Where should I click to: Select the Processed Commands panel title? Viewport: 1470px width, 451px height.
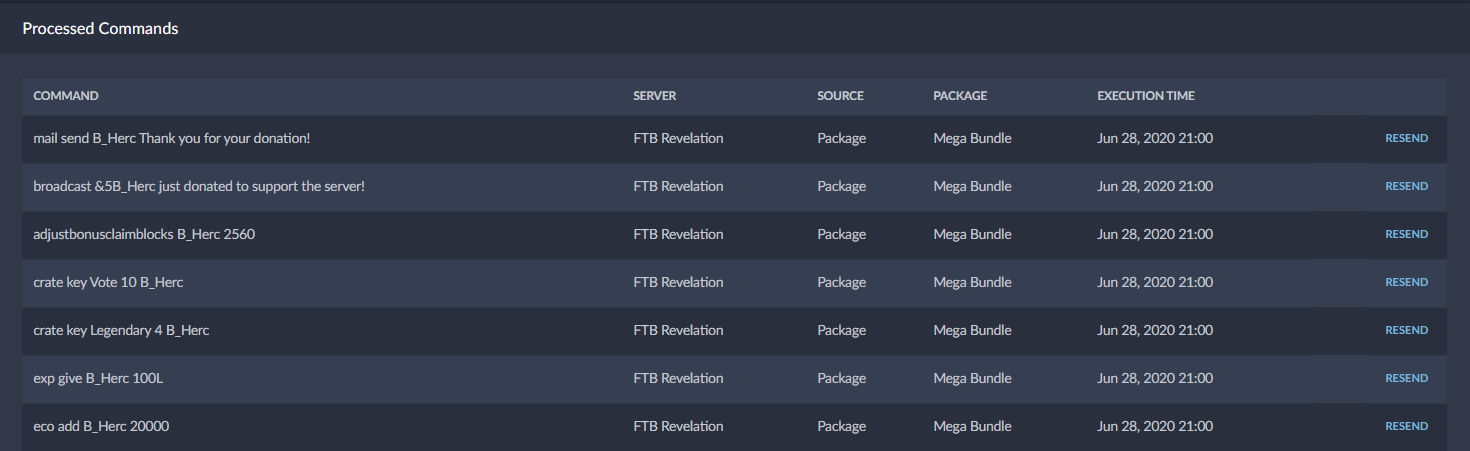100,28
